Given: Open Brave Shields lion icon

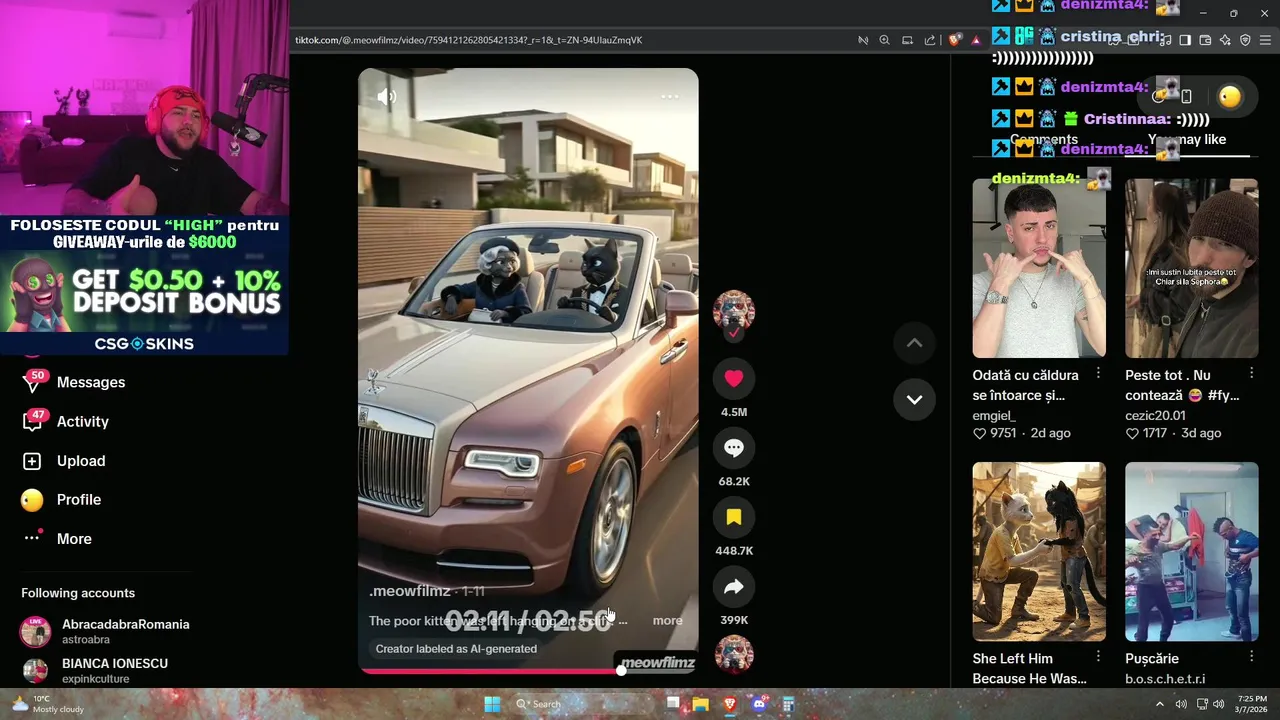Looking at the screenshot, I should [955, 40].
